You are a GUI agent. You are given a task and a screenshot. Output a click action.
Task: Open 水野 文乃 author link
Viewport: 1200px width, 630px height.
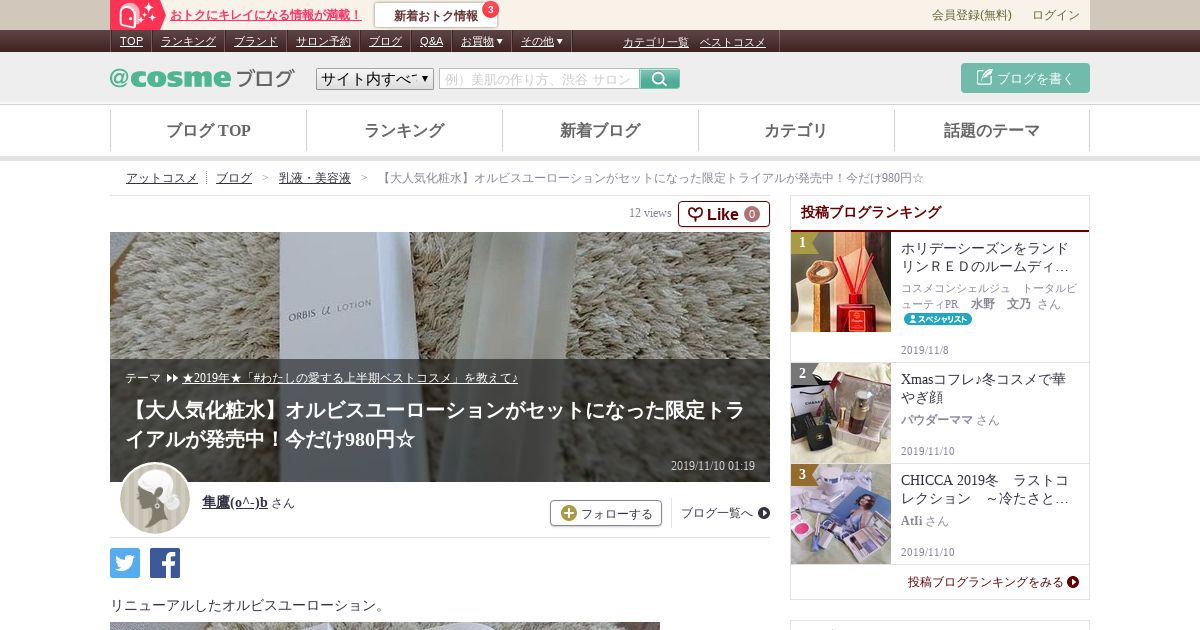pyautogui.click(x=1002, y=303)
